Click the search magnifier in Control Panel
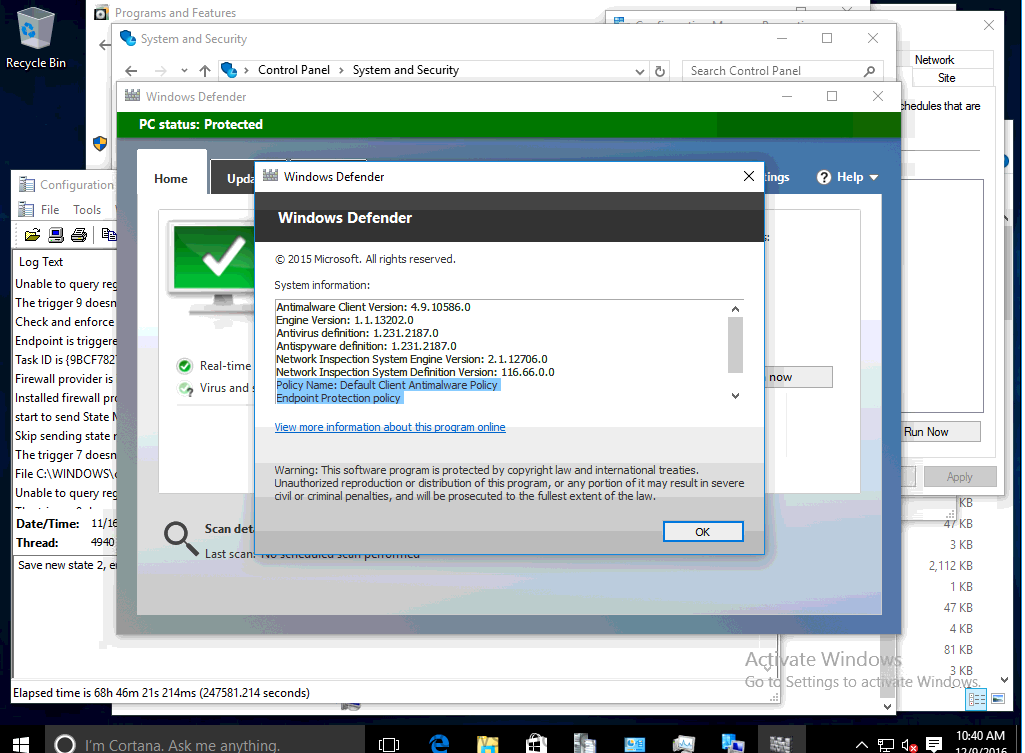Viewport: 1025px width, 753px height. [869, 71]
